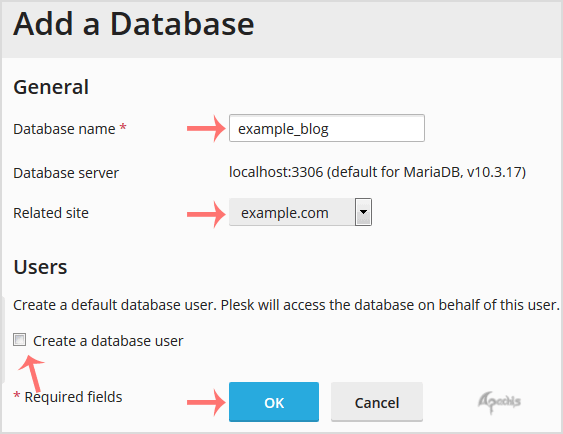Click the Database name label

64,129
